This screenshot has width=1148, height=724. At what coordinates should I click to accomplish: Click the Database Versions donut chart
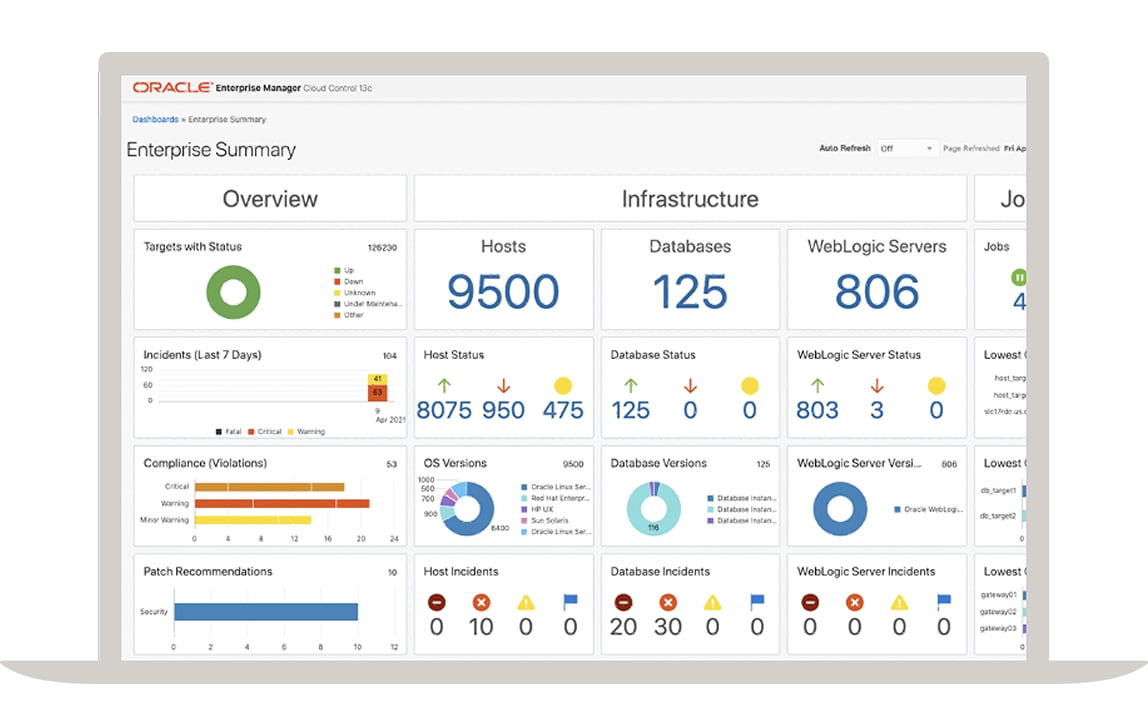[x=654, y=508]
